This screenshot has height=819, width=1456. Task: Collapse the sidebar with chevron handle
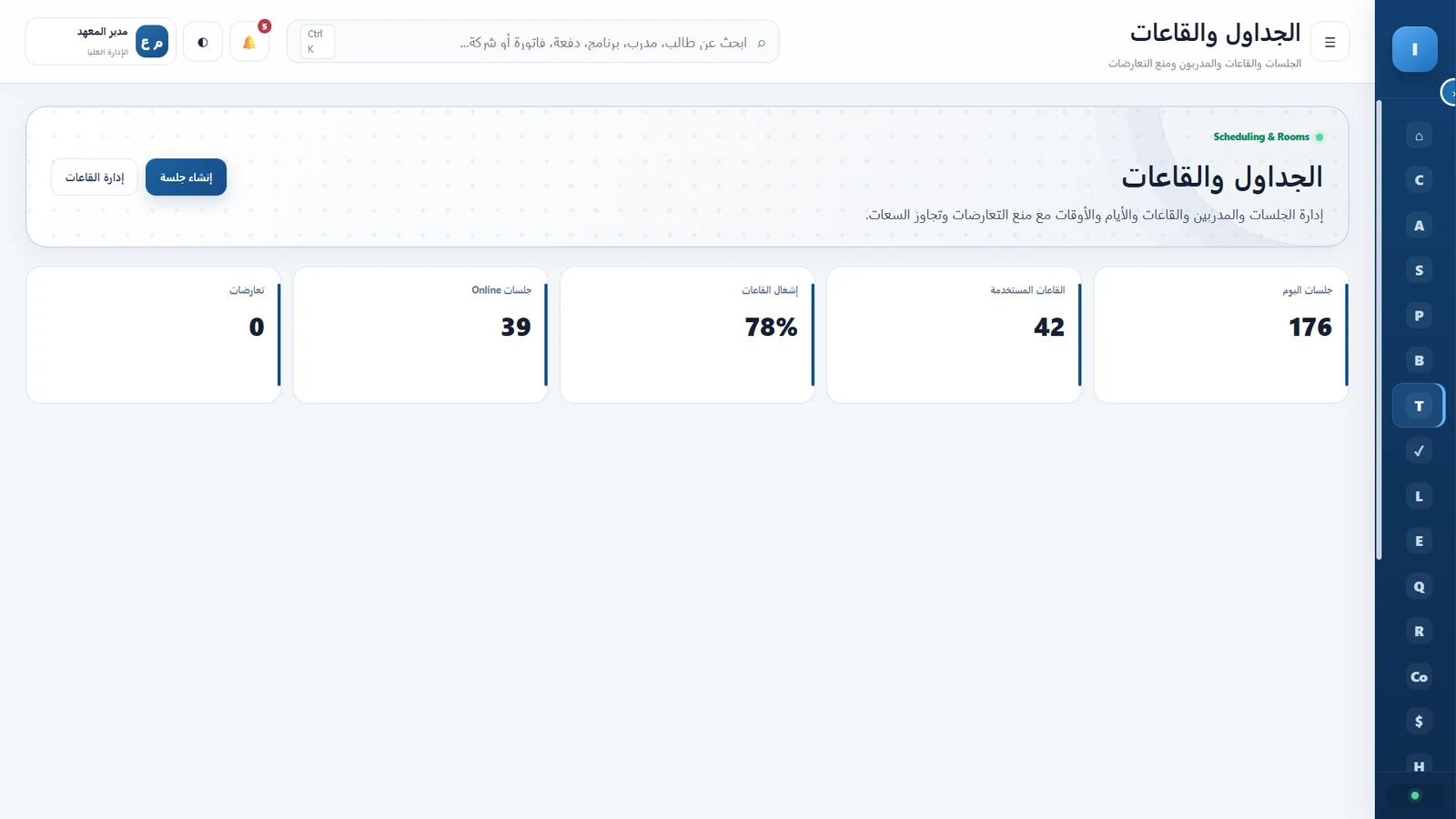coord(1450,93)
